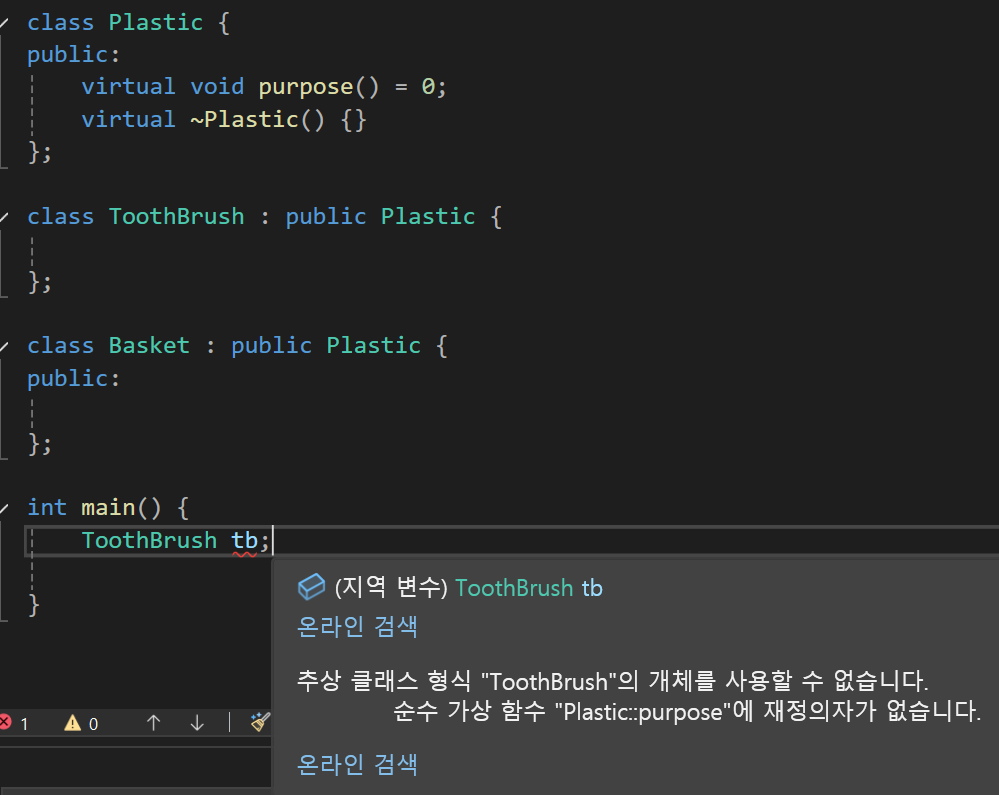The image size is (999, 795).
Task: Click ToothBrush type name in the tooltip
Action: (514, 588)
